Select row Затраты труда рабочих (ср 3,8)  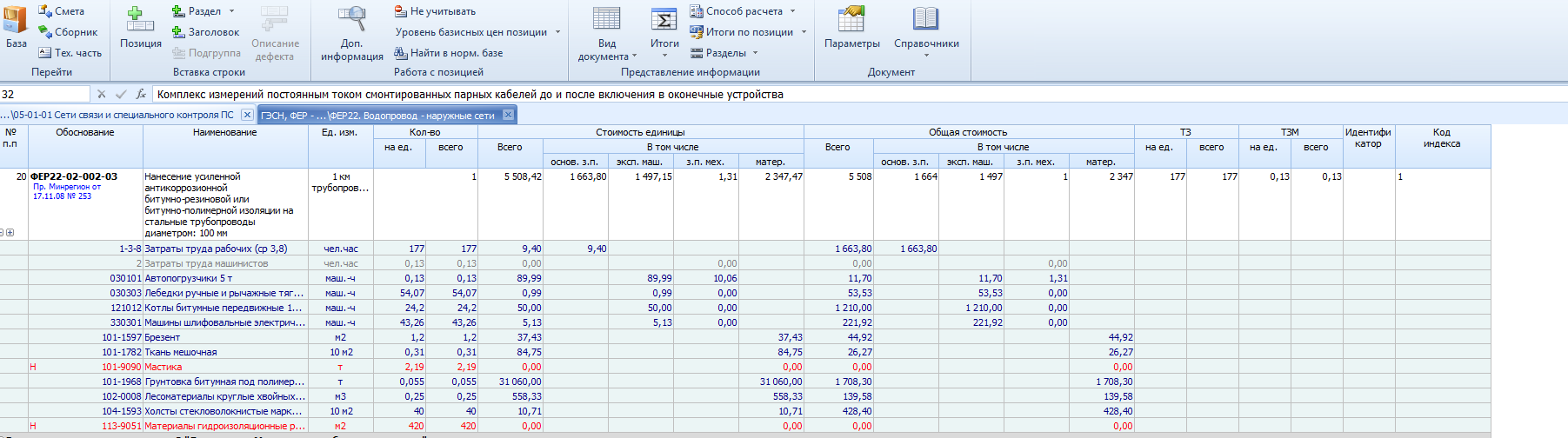coord(745,249)
